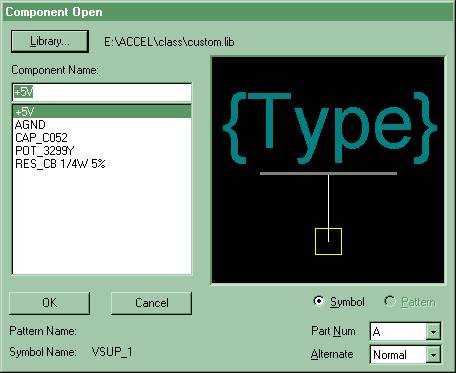Click the Alternate field showing Normal

coord(398,355)
